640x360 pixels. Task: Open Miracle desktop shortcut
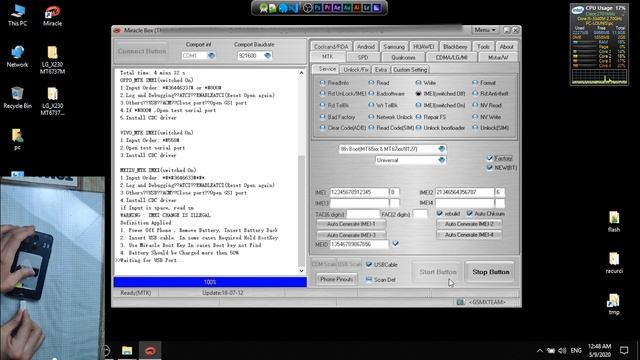(x=52, y=16)
